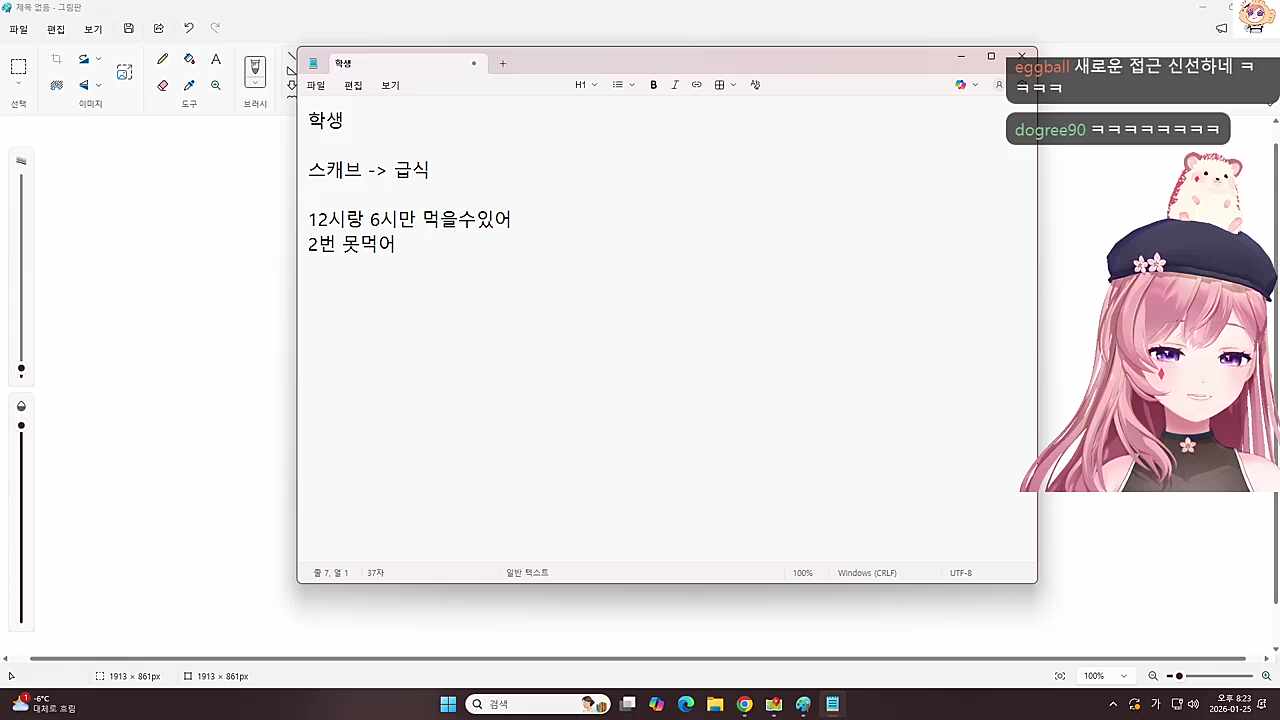Click the text line 스캐브 -> 급식
The width and height of the screenshot is (1280, 720).
click(x=368, y=170)
